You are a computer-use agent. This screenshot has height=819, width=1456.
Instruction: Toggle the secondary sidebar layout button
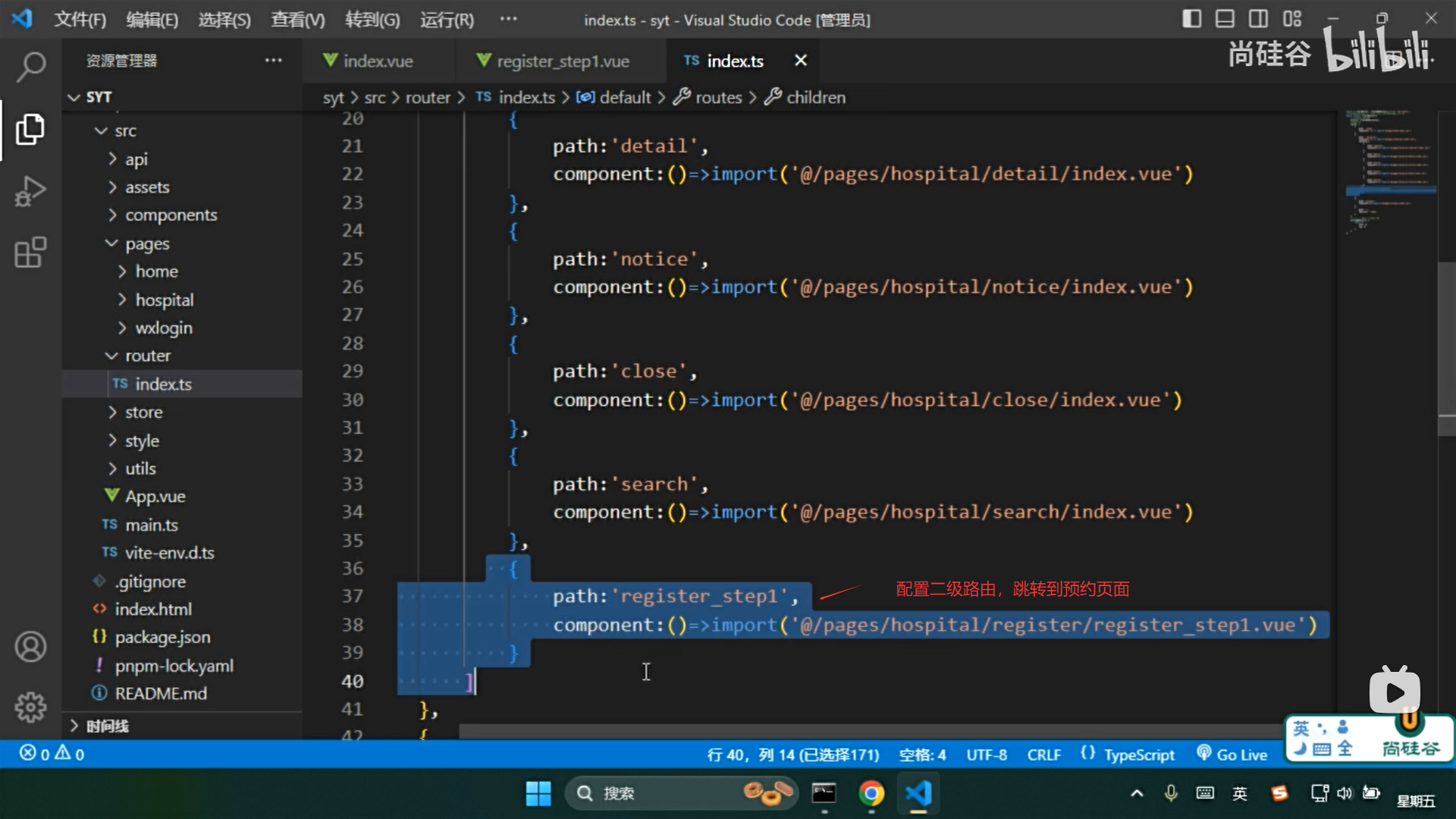click(x=1258, y=19)
